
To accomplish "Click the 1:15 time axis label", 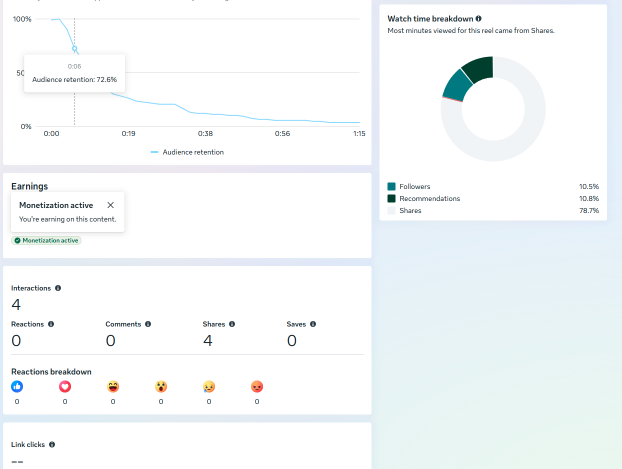I will 359,134.
